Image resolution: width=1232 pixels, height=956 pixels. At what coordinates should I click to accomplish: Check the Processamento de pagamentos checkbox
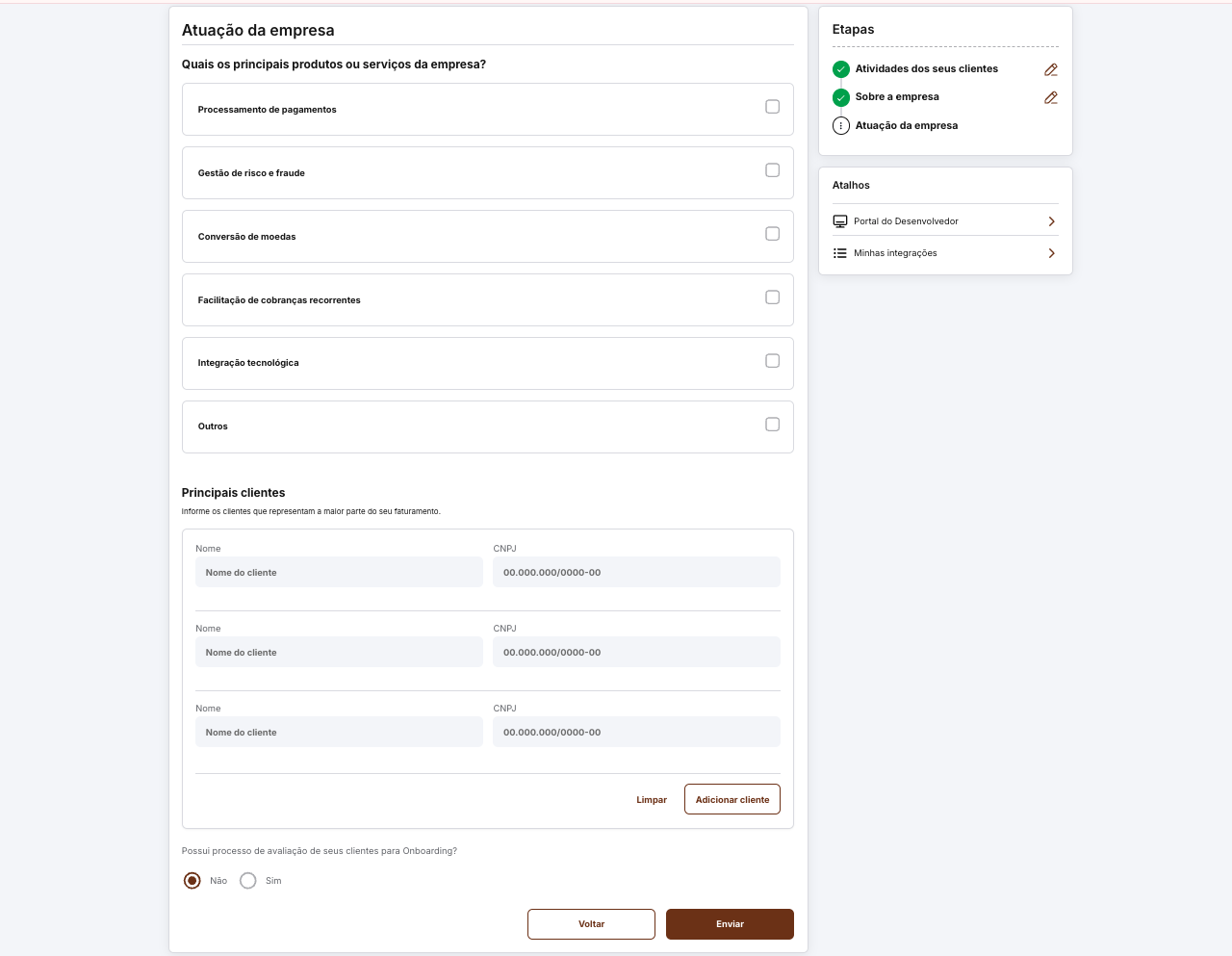coord(772,107)
